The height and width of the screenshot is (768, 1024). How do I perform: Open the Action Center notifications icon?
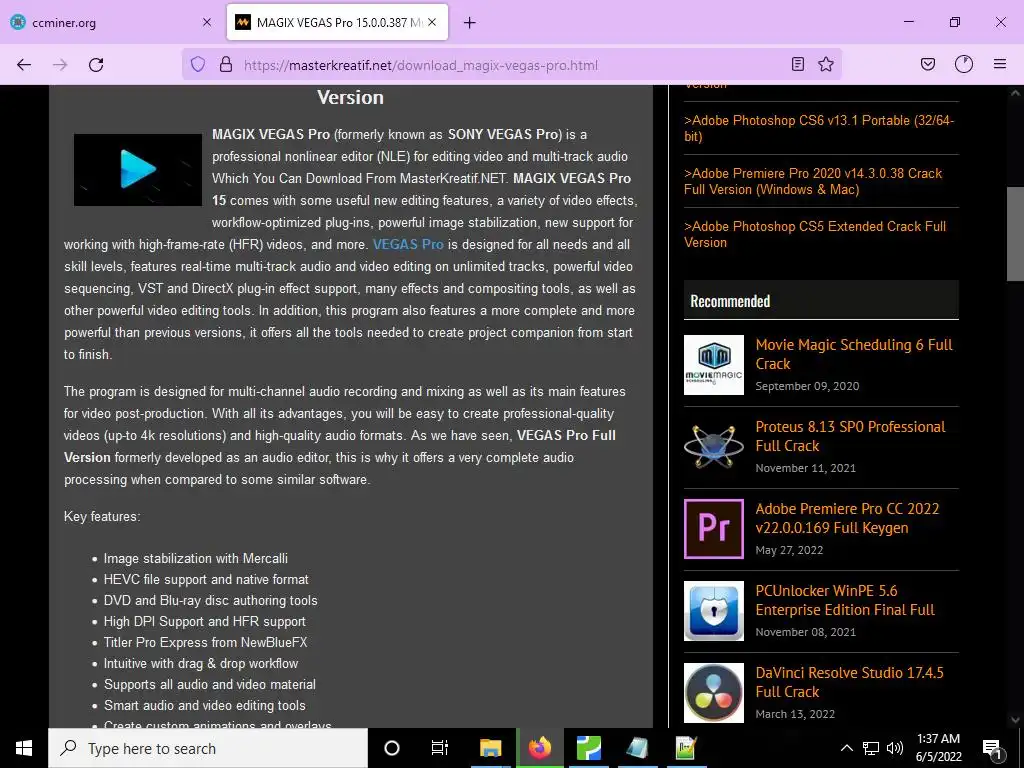pos(992,748)
